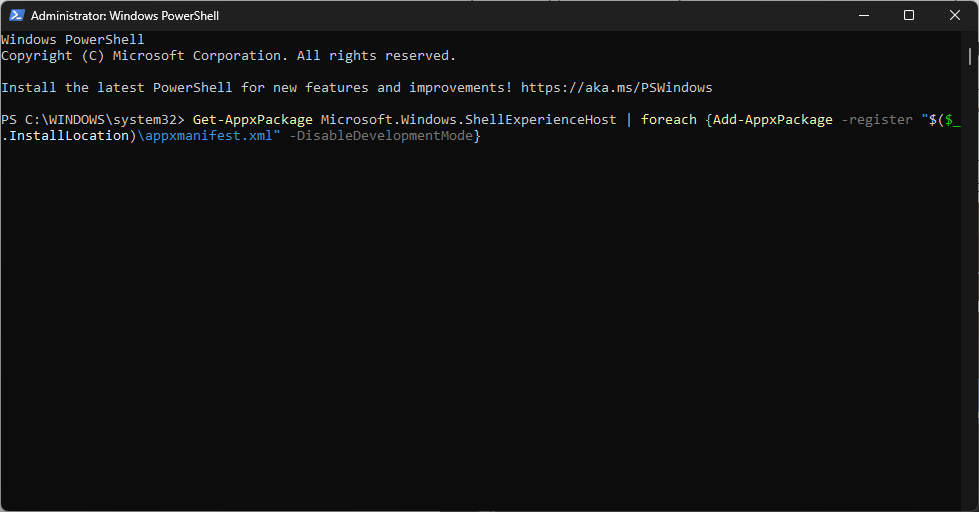
Task: Click "Install the latest PowerShell" message text
Action: [x=116, y=88]
